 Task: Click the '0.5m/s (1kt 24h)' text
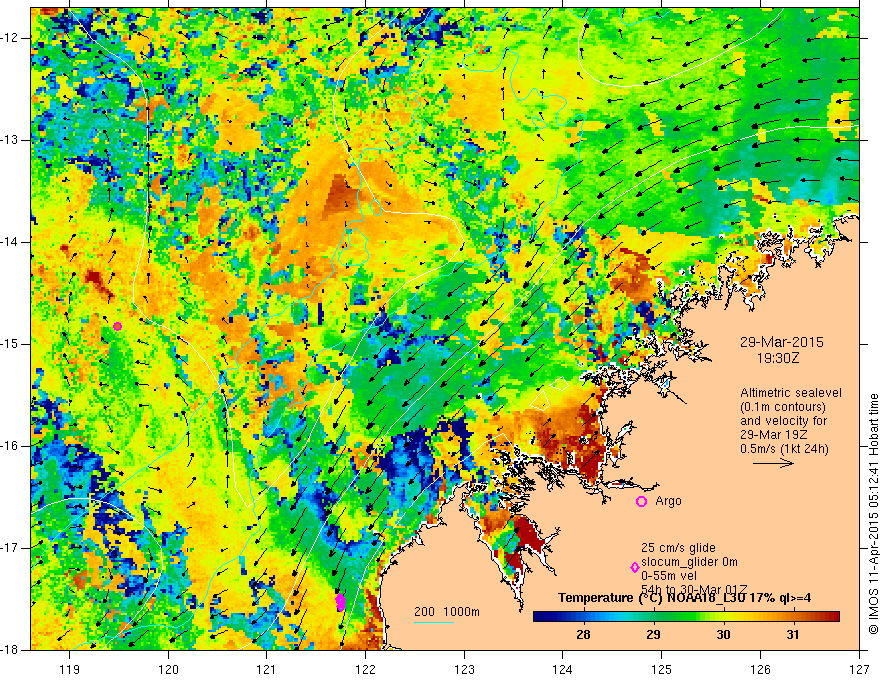pyautogui.click(x=784, y=449)
